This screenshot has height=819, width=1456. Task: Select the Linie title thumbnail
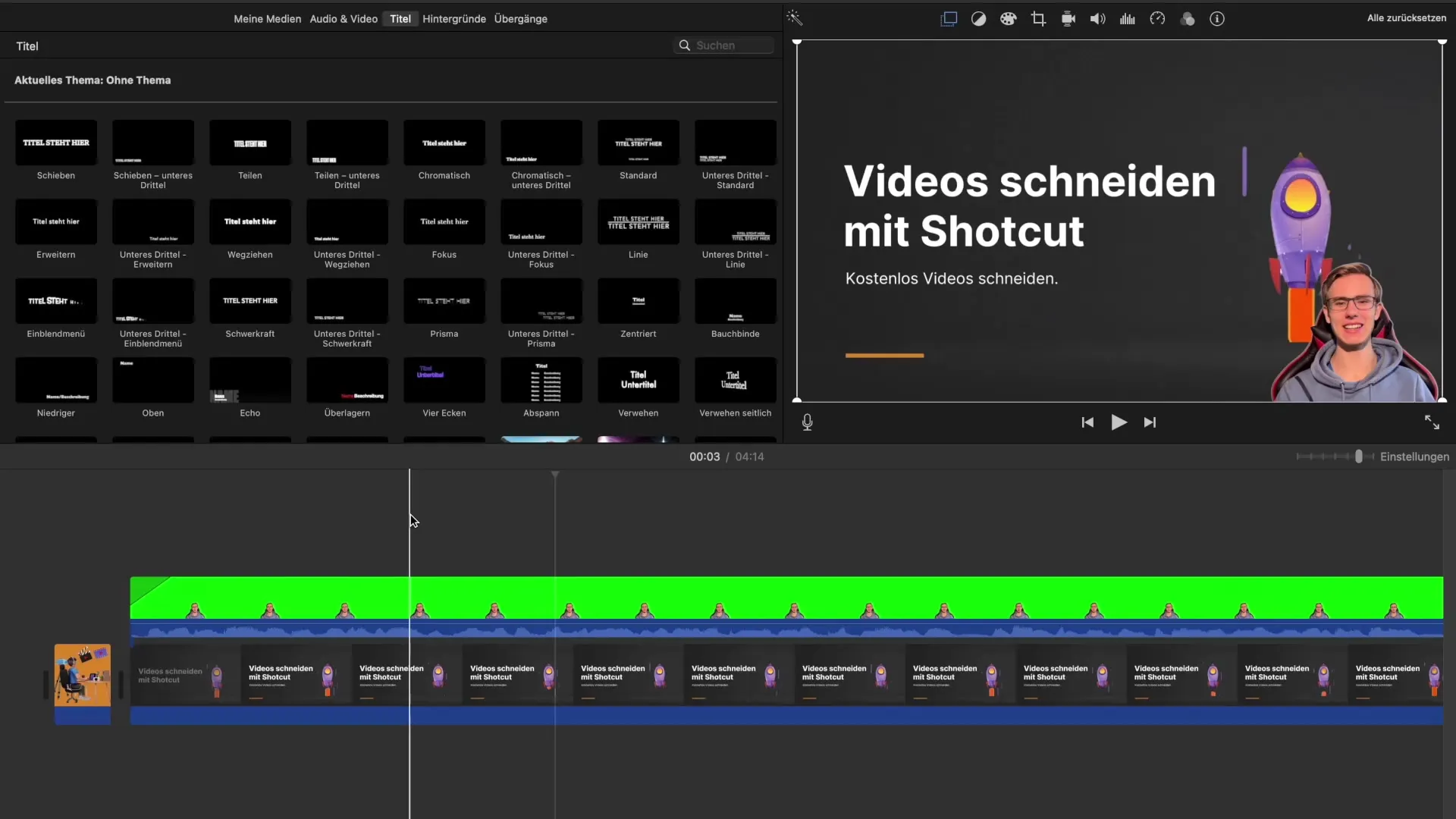tap(639, 221)
